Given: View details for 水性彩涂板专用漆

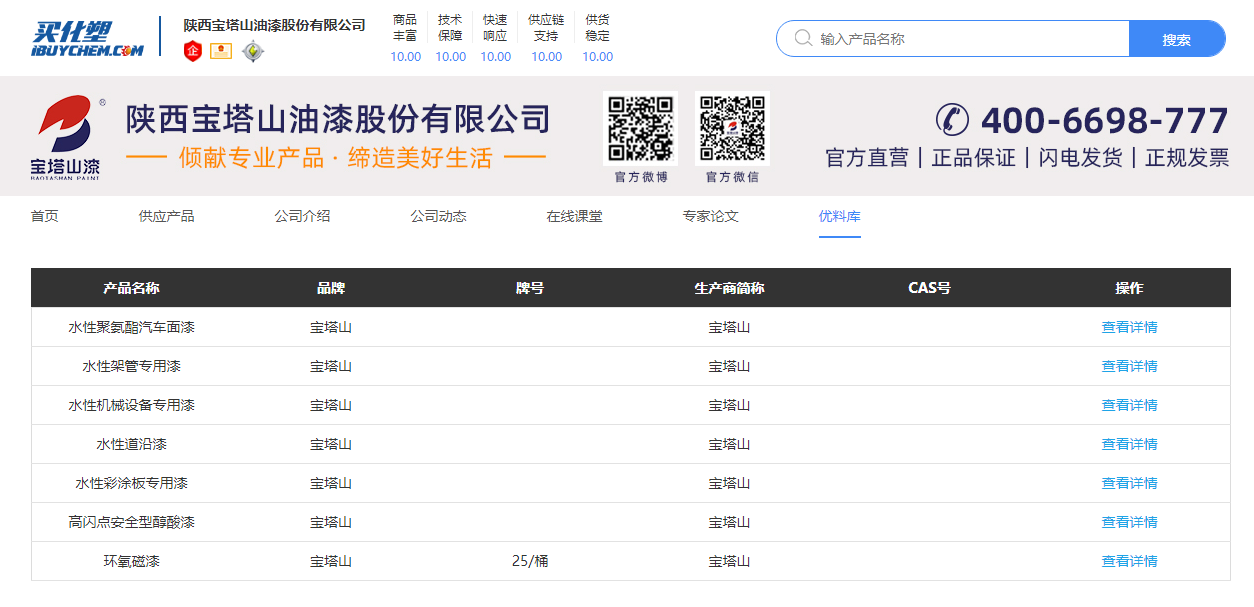Looking at the screenshot, I should (1130, 483).
